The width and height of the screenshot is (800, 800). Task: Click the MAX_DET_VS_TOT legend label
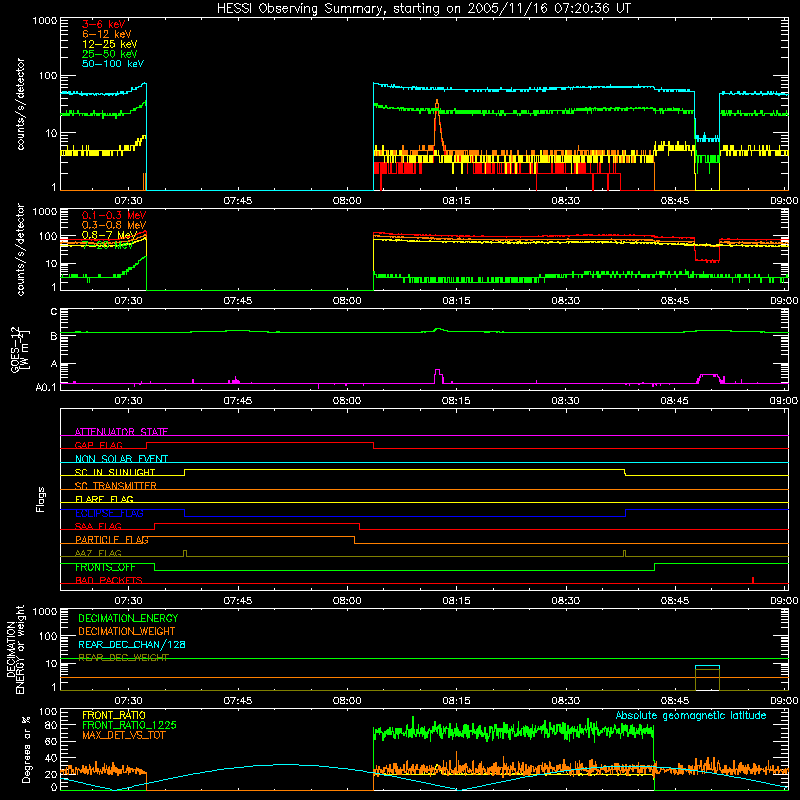coord(123,735)
